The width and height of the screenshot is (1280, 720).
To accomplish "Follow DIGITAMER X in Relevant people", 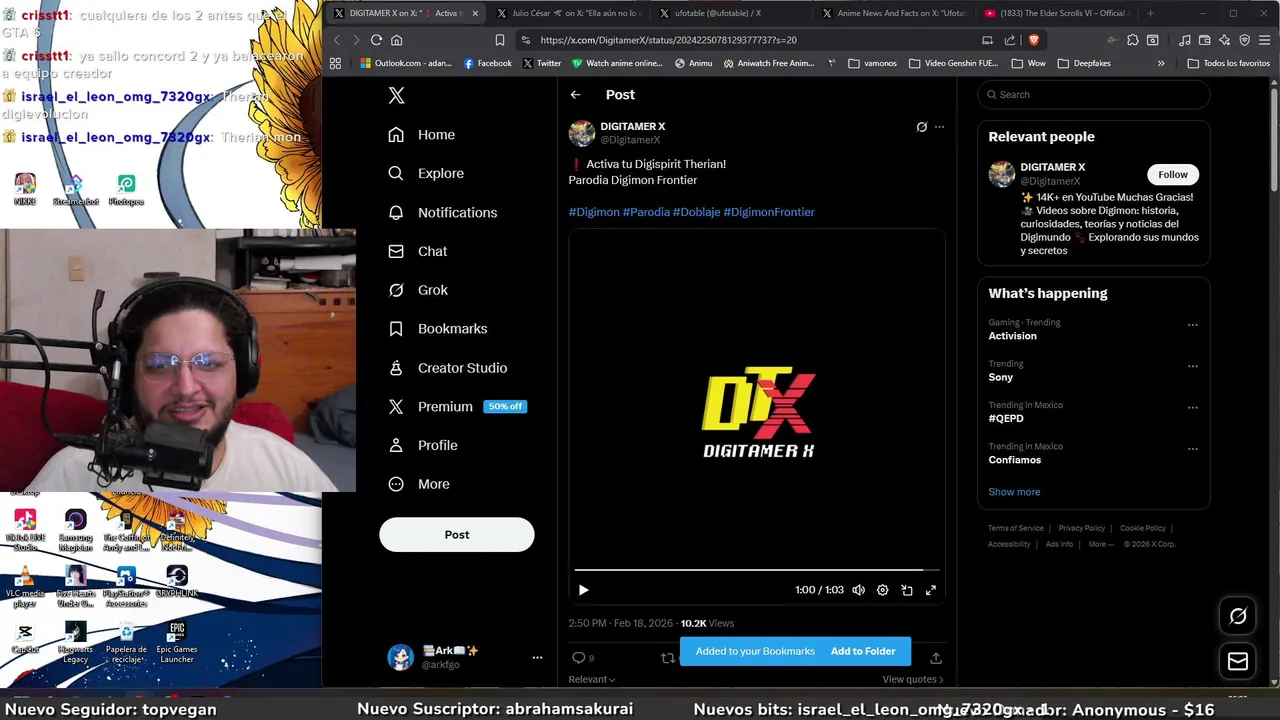I will pos(1173,174).
